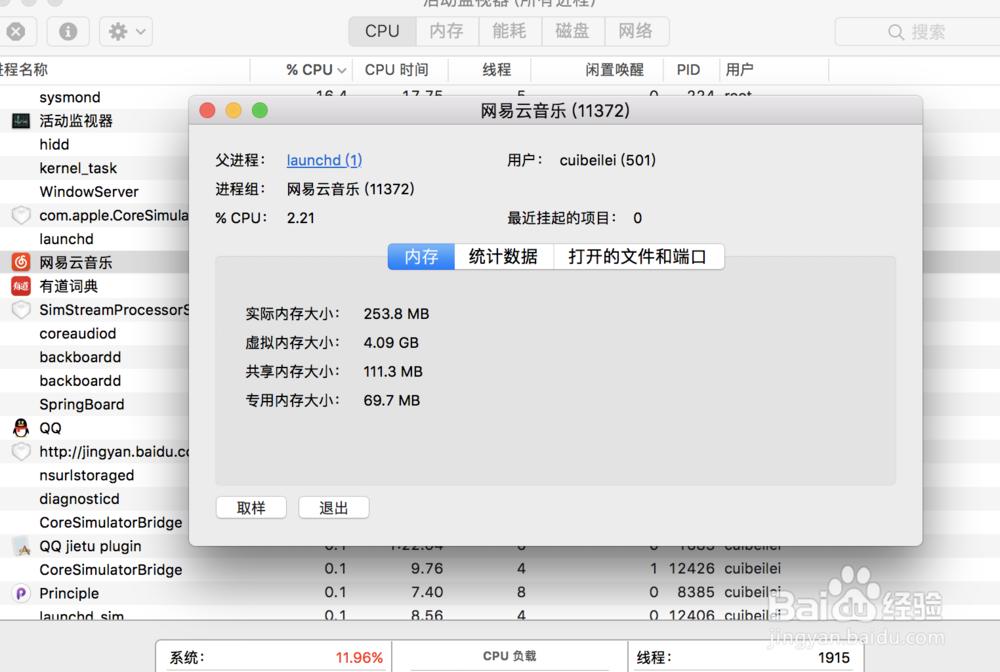Click PID 8385 in Principle row
This screenshot has height=672, width=1000.
pos(696,592)
